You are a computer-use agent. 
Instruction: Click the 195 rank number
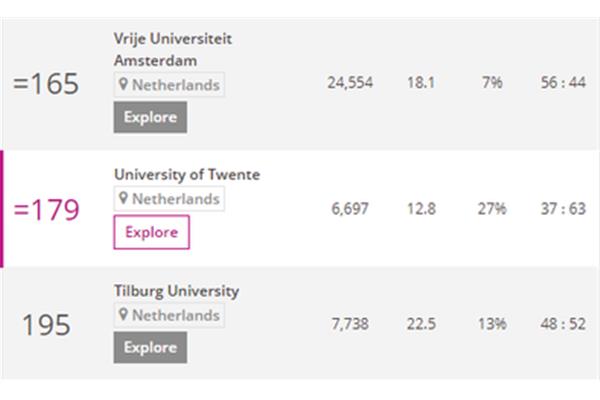tap(46, 325)
